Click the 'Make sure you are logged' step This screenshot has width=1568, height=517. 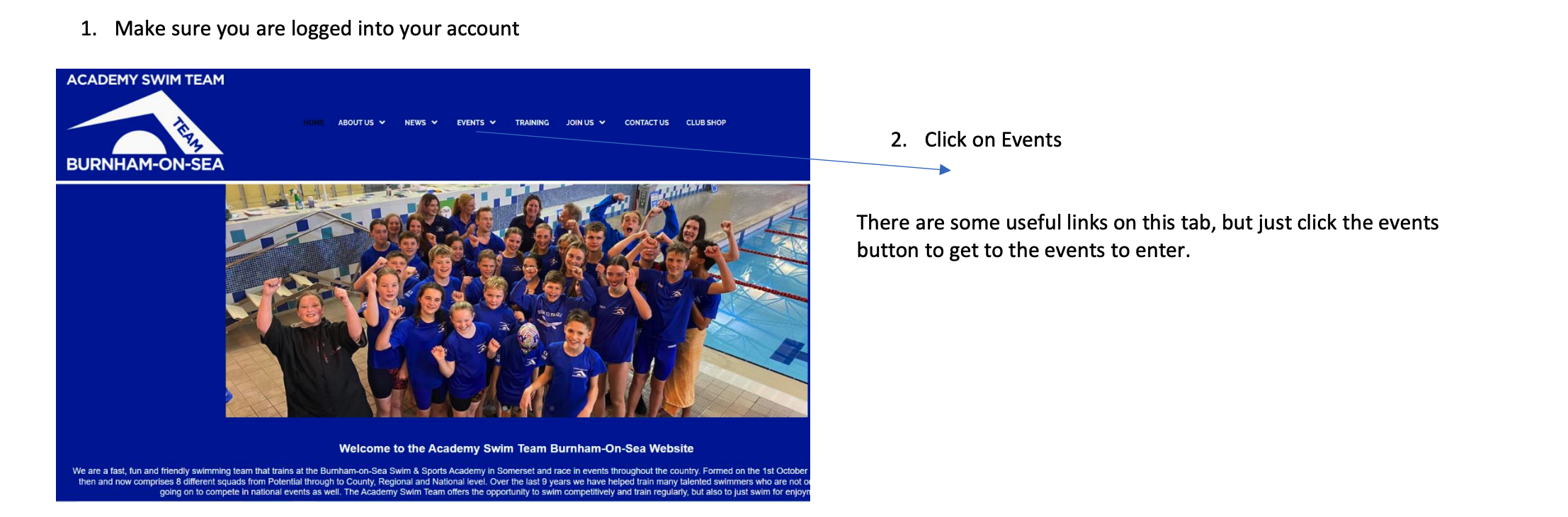[317, 28]
